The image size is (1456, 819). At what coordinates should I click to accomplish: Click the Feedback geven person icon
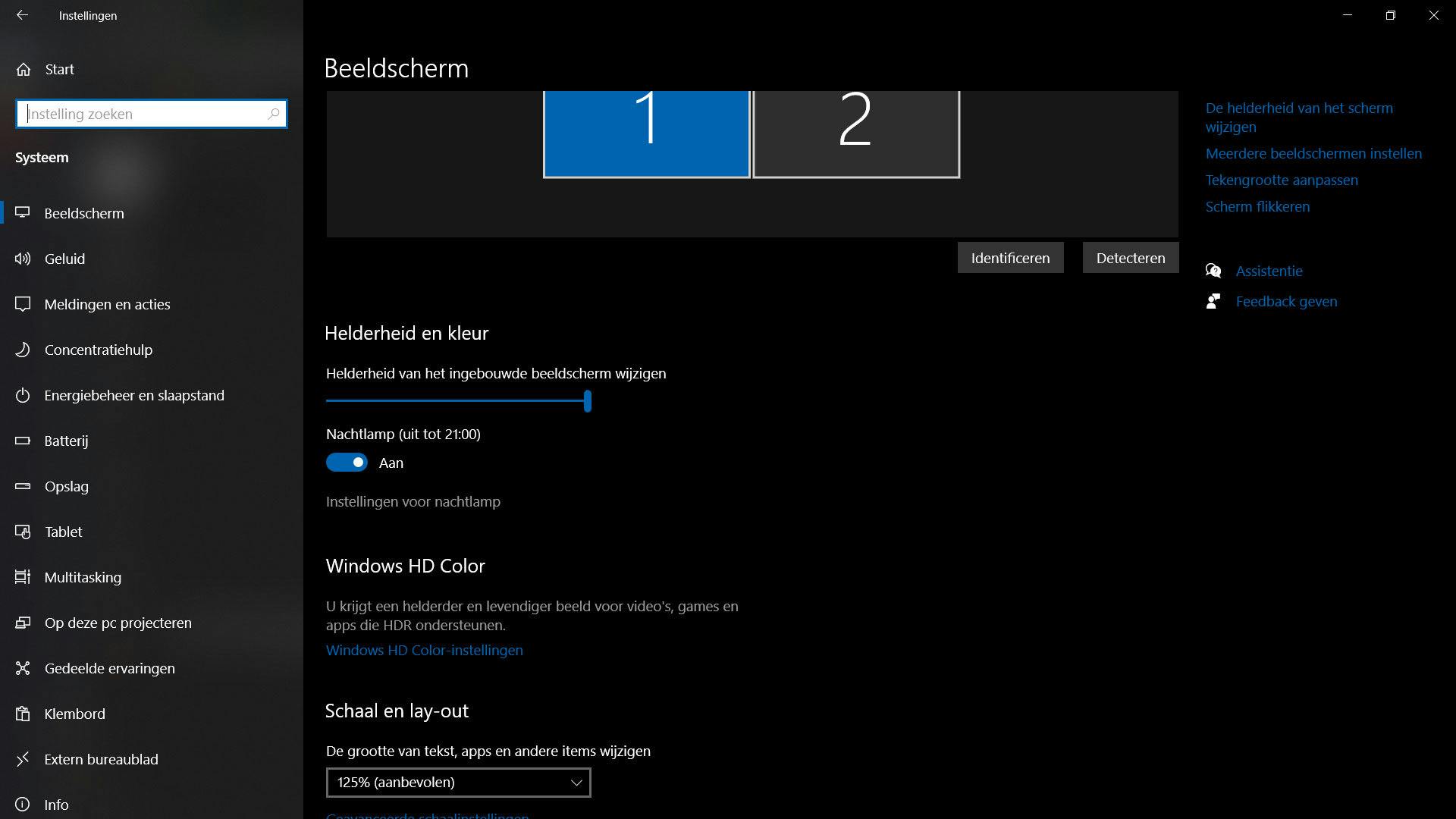coord(1213,301)
